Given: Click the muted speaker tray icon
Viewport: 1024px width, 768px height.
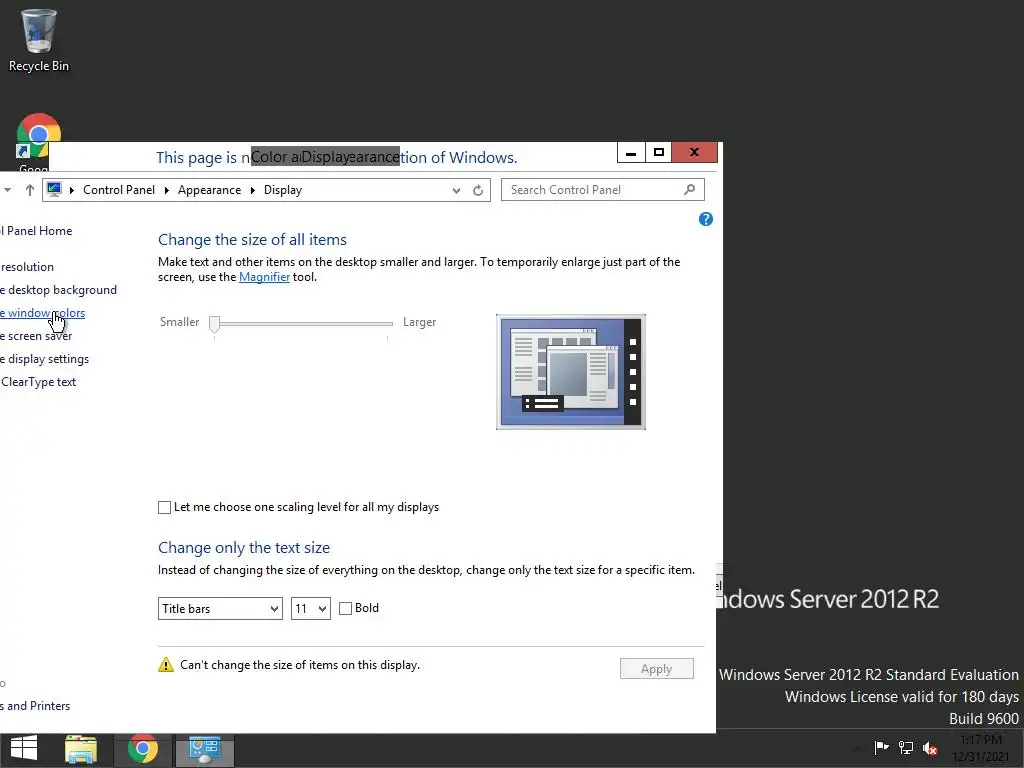Looking at the screenshot, I should 930,748.
